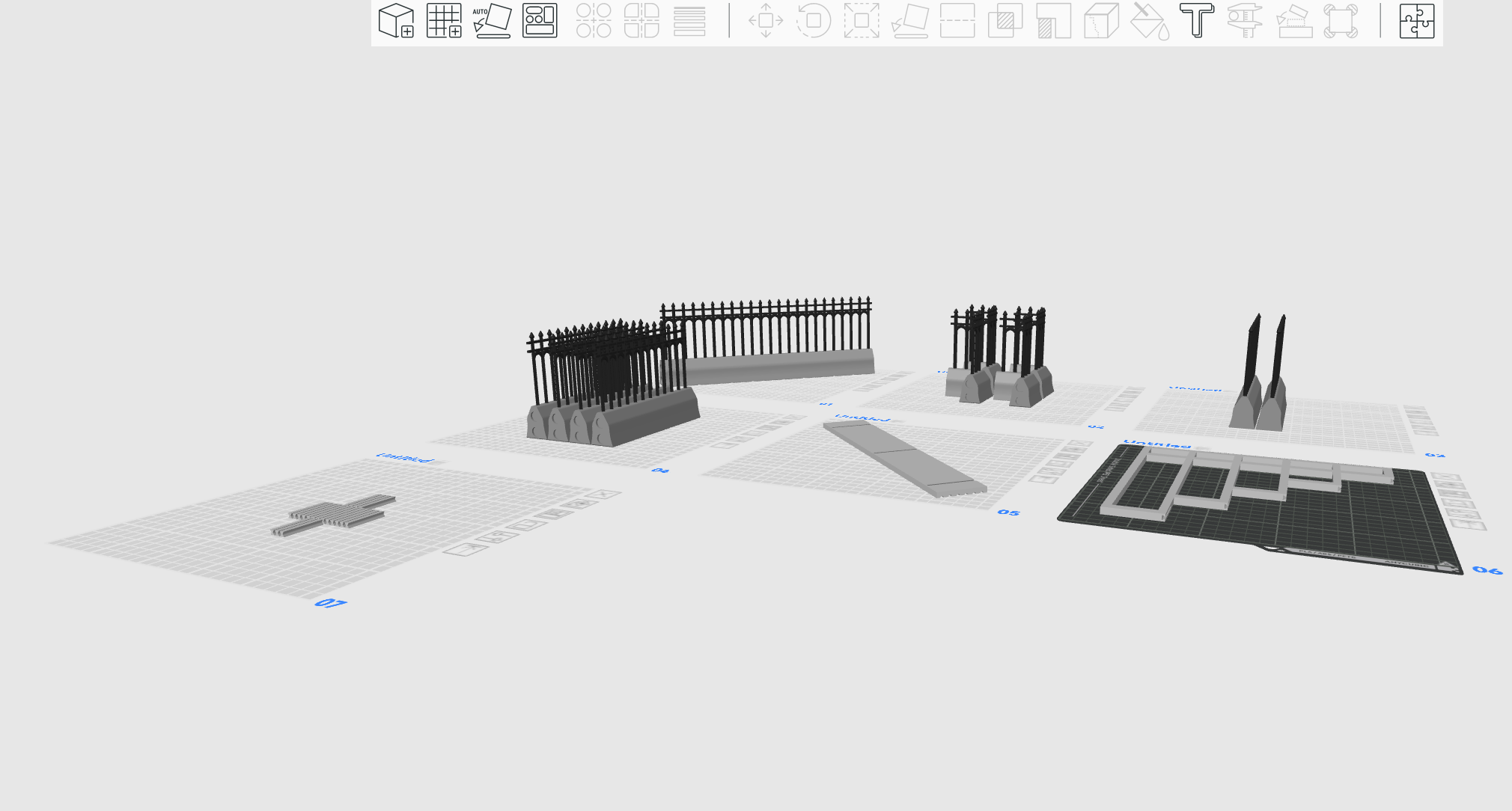
Task: Open the Brim ears tool
Action: (x=1341, y=20)
